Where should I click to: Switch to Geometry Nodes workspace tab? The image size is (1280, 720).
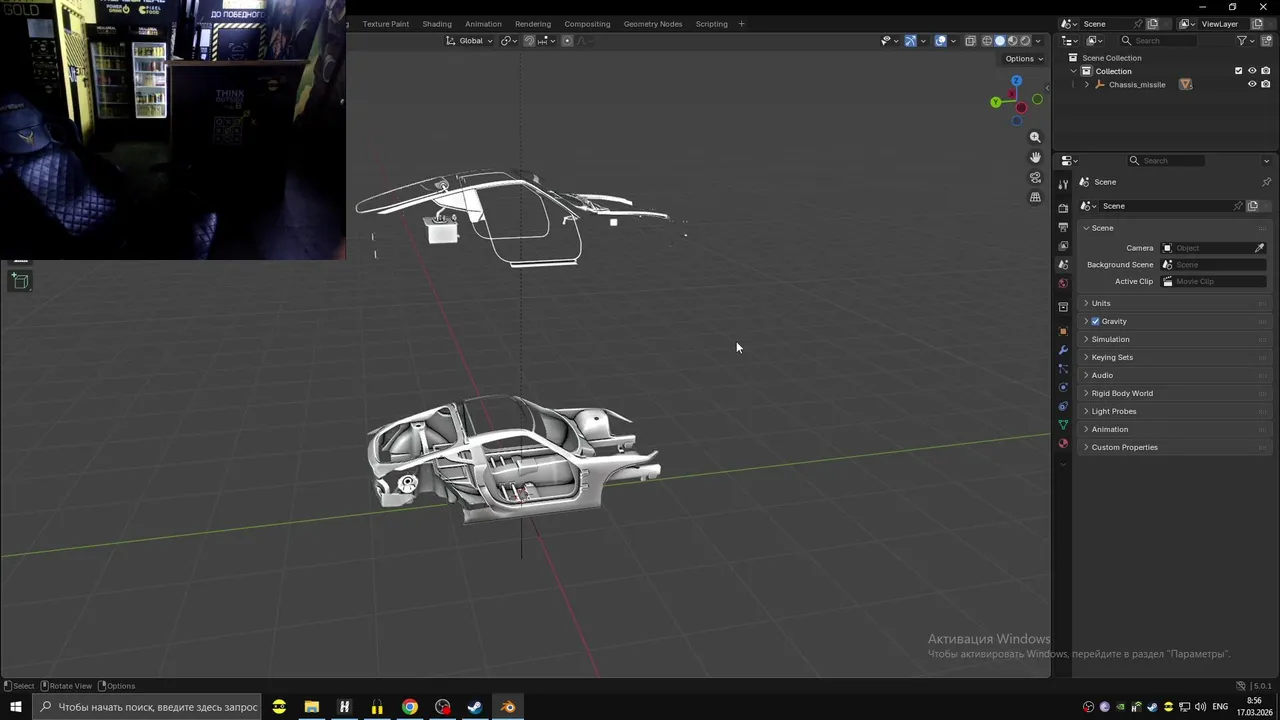point(653,24)
